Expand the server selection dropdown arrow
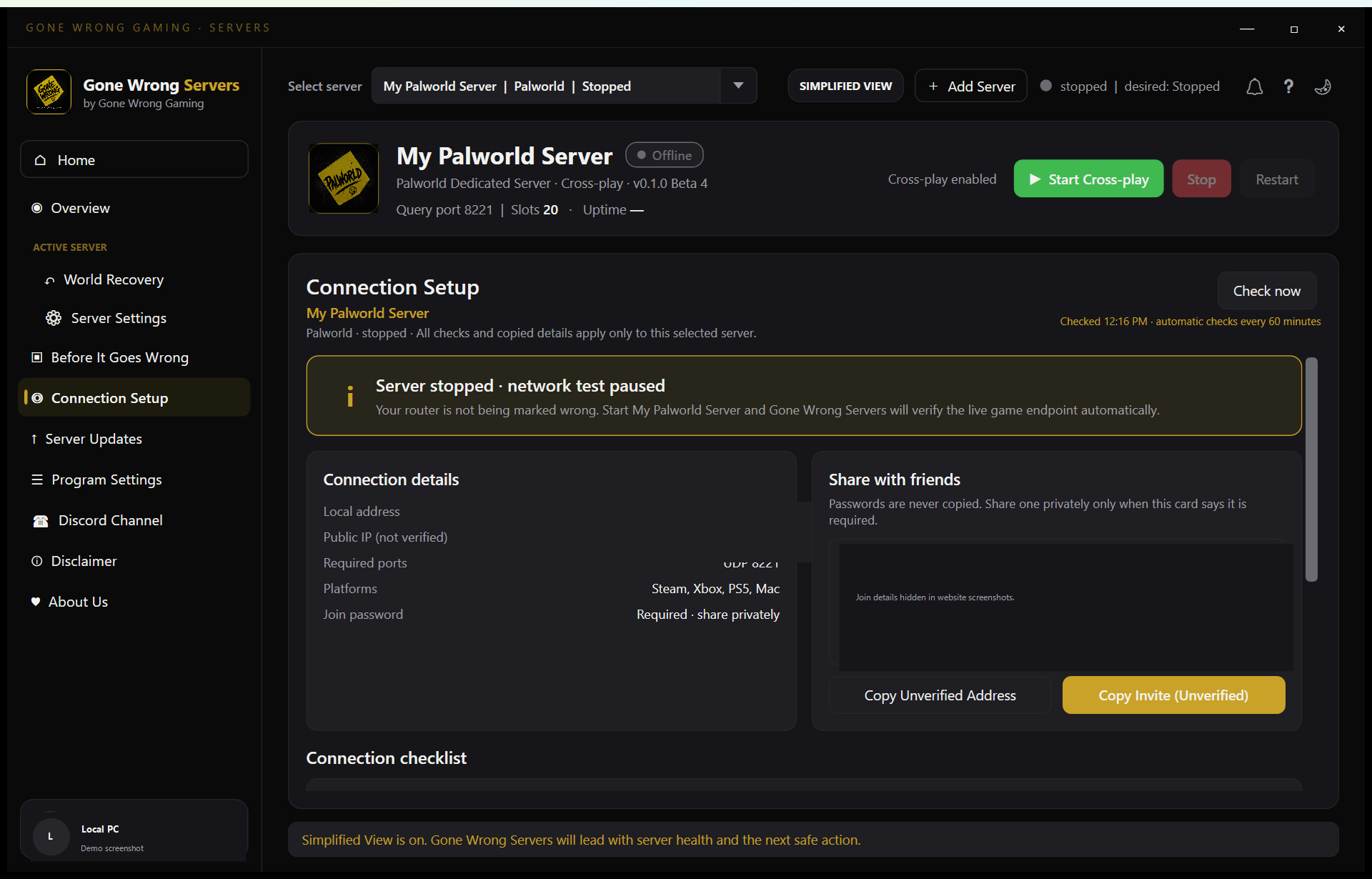The width and height of the screenshot is (1372, 879). click(738, 86)
